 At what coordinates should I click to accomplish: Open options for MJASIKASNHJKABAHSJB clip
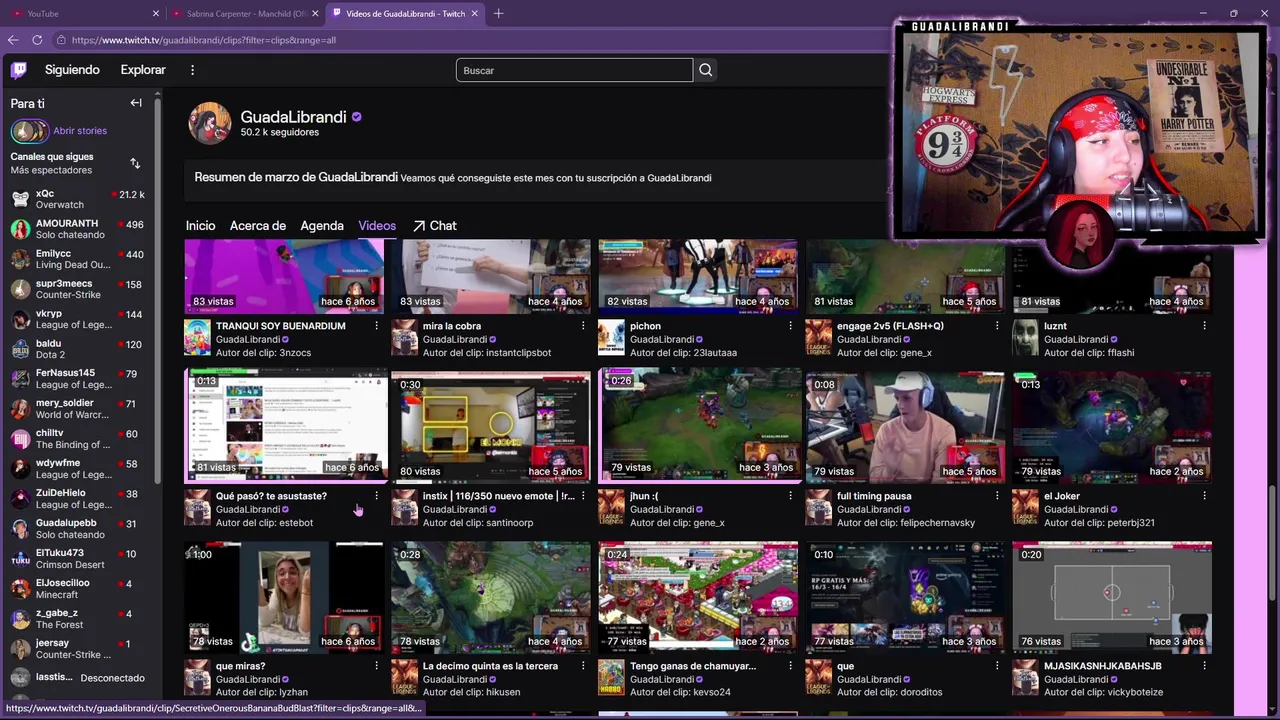pos(1204,666)
